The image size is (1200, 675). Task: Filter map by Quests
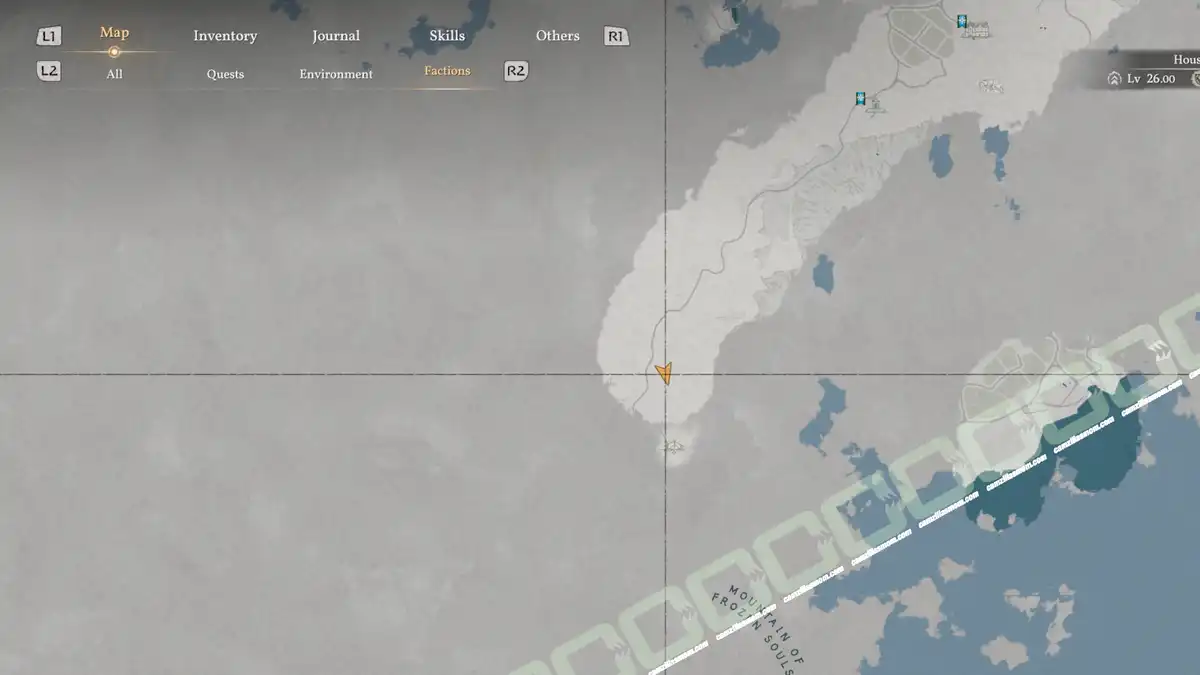pos(225,74)
